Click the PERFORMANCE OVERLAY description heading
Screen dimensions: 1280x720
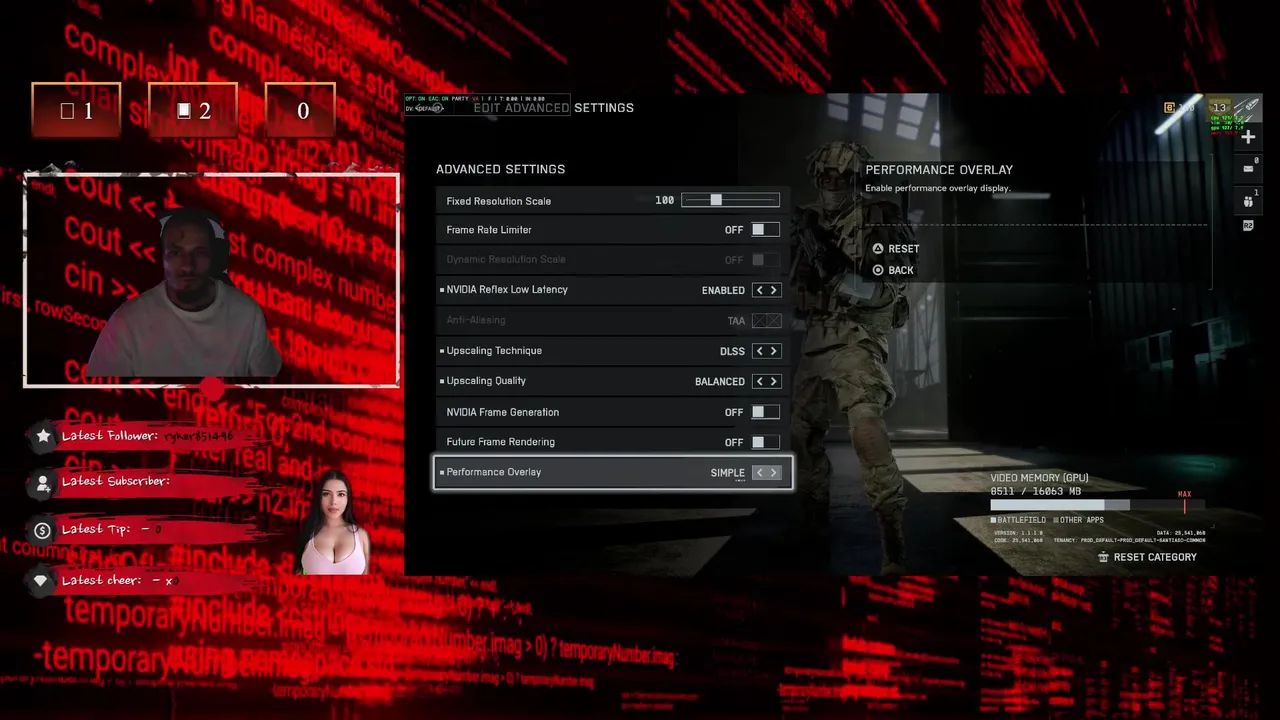(x=939, y=170)
